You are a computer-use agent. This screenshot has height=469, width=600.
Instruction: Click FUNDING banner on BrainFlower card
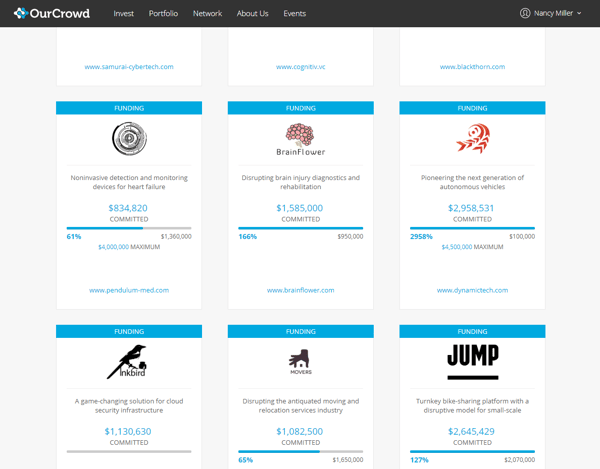pos(301,108)
